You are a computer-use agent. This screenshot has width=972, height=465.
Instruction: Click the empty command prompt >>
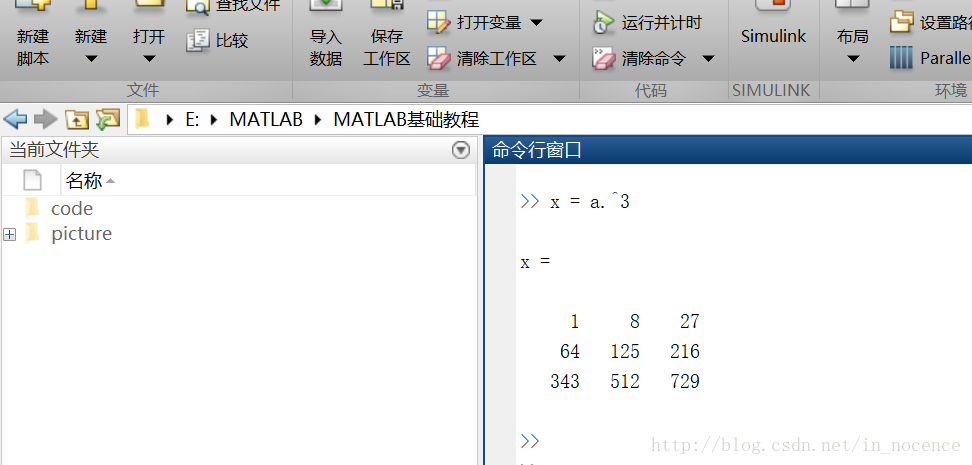[530, 441]
